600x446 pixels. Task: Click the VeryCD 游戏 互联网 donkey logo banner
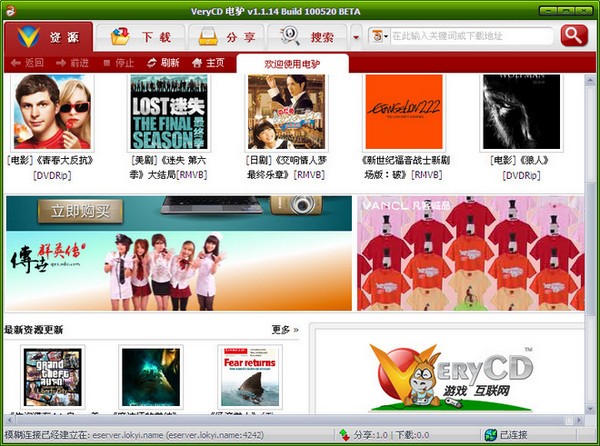click(450, 377)
